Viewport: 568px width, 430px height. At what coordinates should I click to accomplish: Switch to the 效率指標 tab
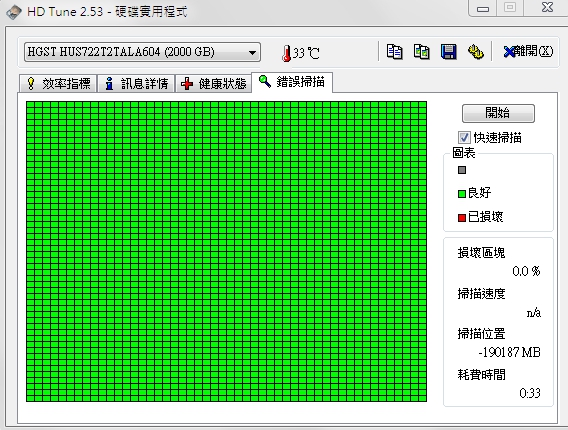click(x=58, y=84)
